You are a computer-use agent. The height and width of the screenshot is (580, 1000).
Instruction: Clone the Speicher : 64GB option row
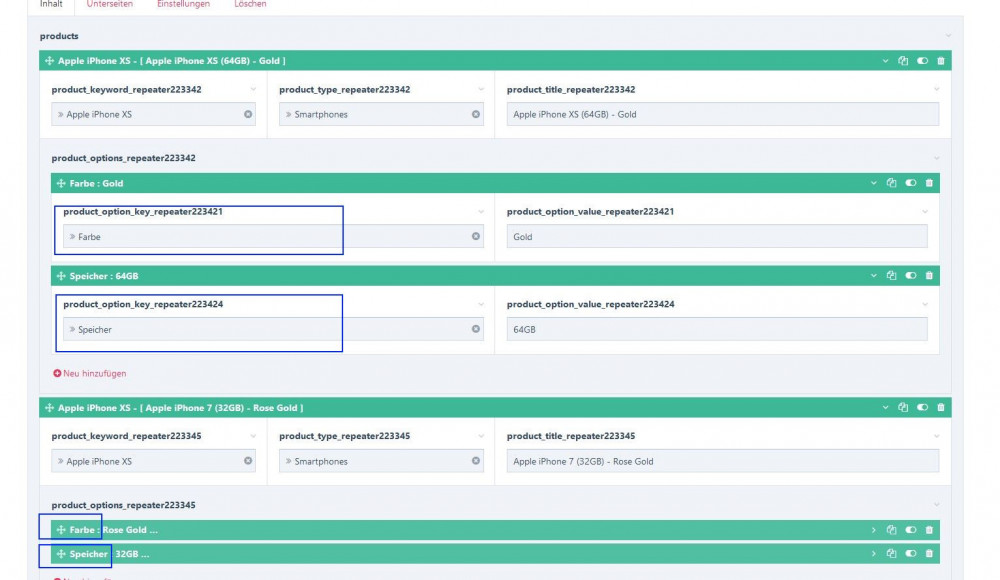[x=891, y=276]
